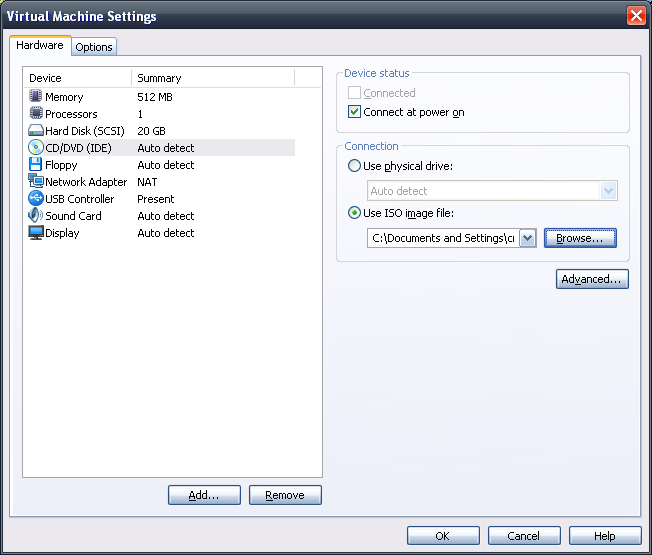Toggle the Connected checkbox

354,93
